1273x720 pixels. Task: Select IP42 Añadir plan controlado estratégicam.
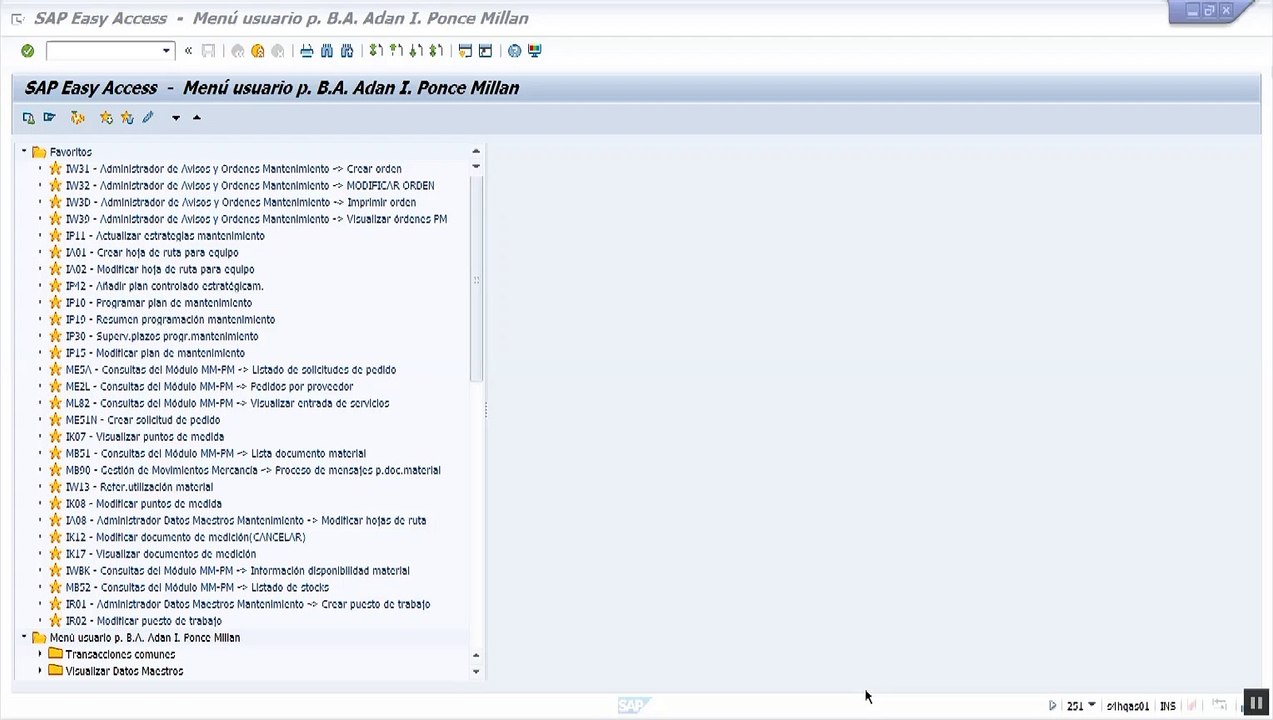pos(164,286)
